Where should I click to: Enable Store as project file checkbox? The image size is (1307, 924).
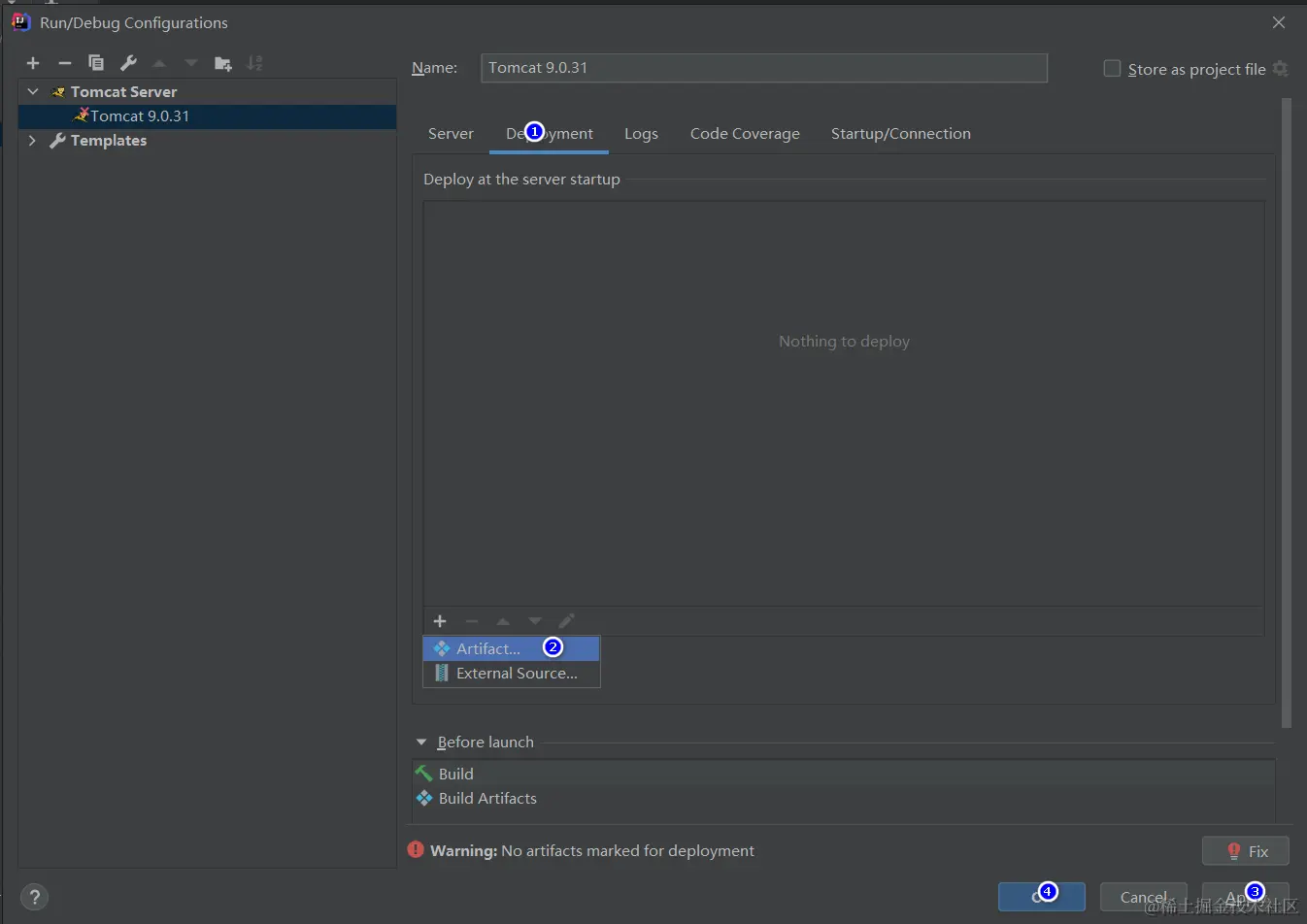1113,69
